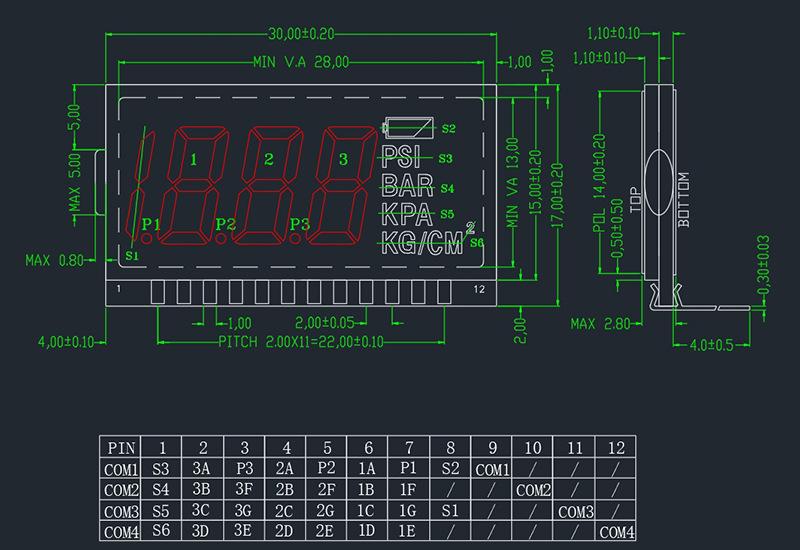Click the battery symbol beside S2

(408, 128)
